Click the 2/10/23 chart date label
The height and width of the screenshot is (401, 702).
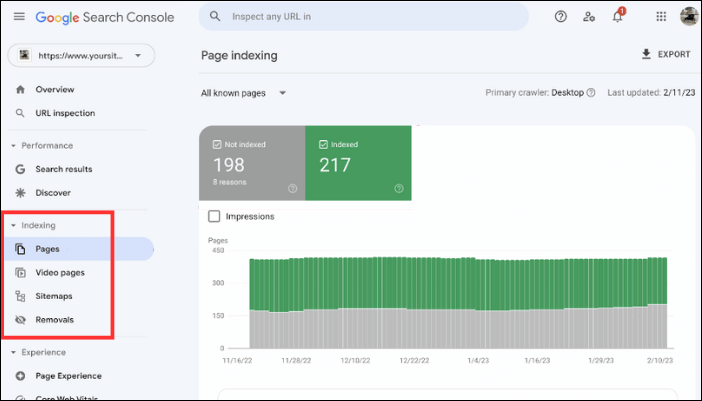click(x=660, y=360)
